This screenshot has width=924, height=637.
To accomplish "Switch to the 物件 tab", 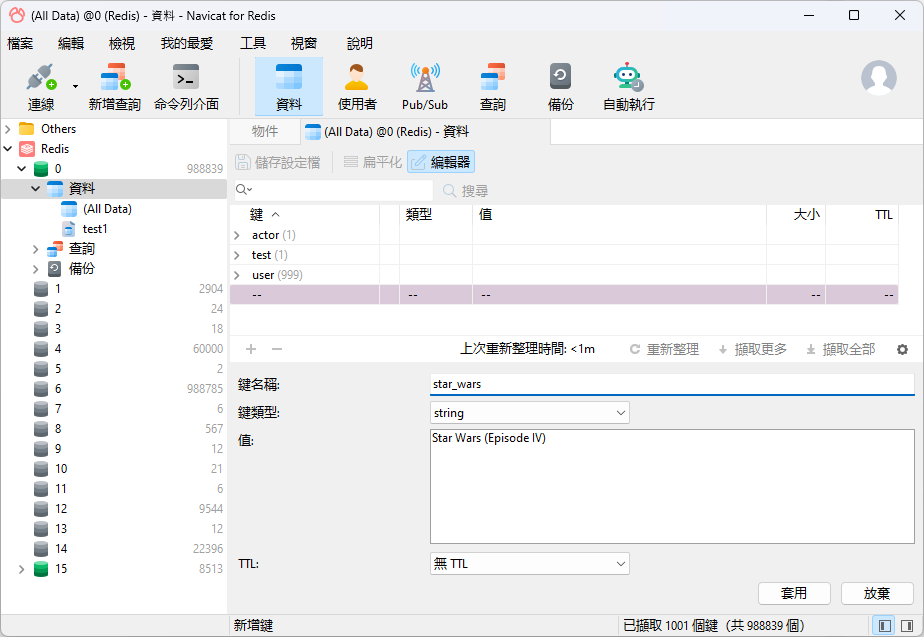I will tap(265, 131).
